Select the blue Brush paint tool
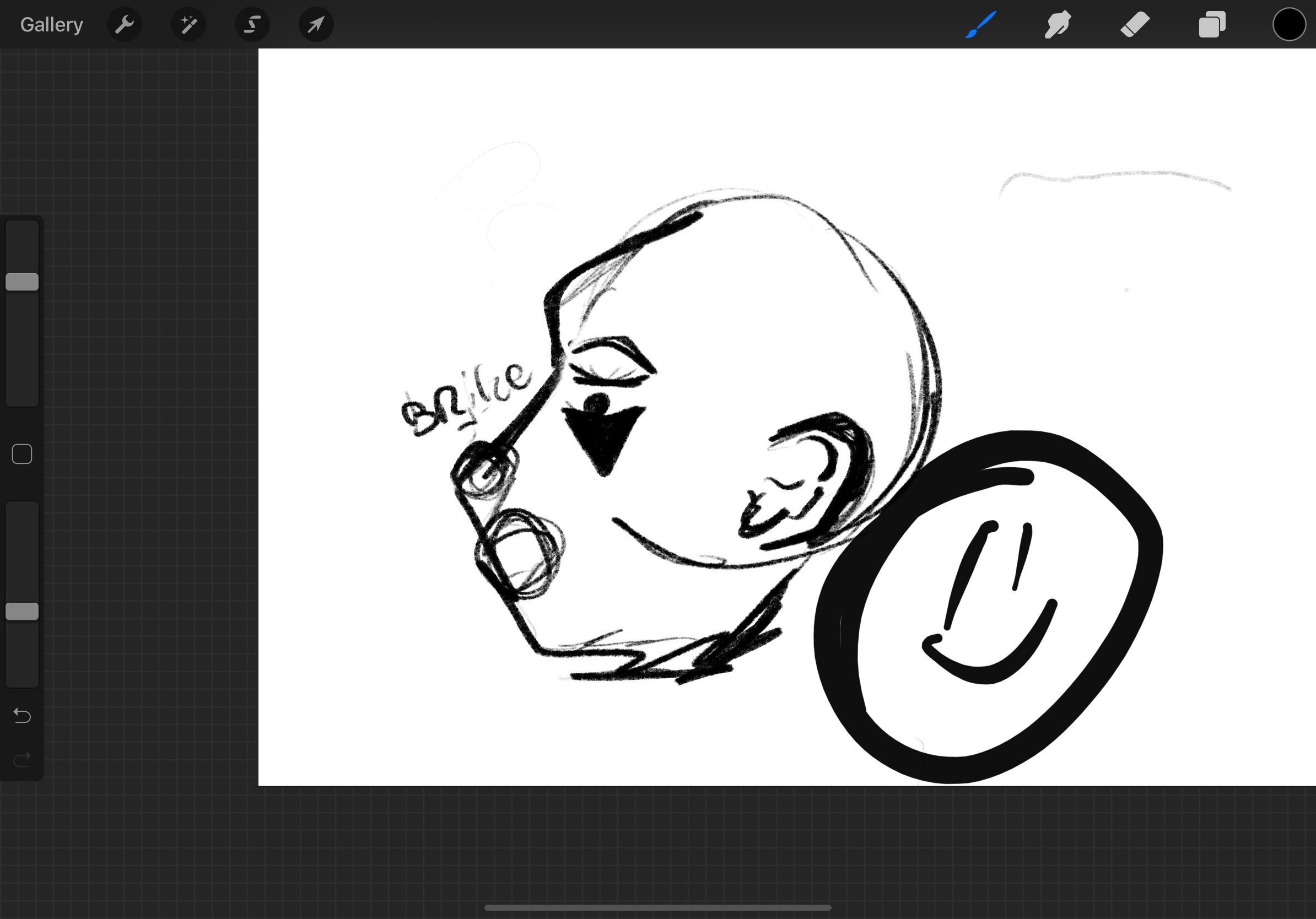The width and height of the screenshot is (1316, 919). 981,25
